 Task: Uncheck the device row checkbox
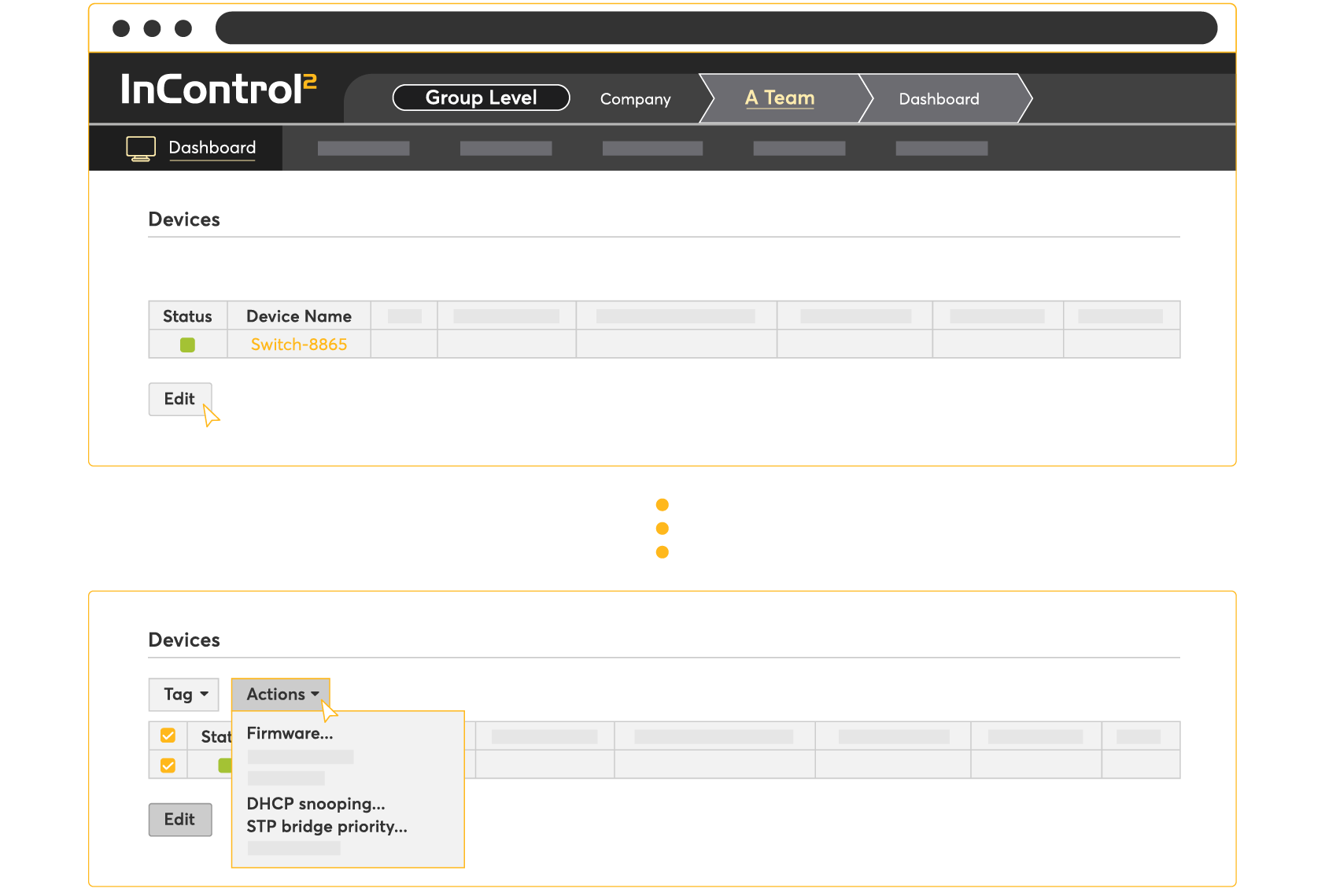168,764
